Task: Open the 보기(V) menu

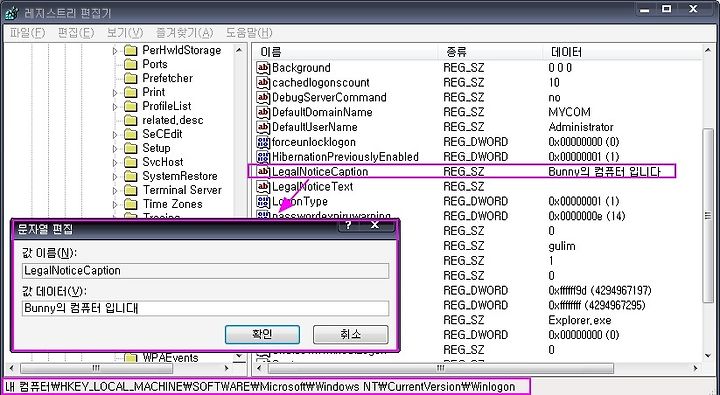Action: pyautogui.click(x=125, y=33)
